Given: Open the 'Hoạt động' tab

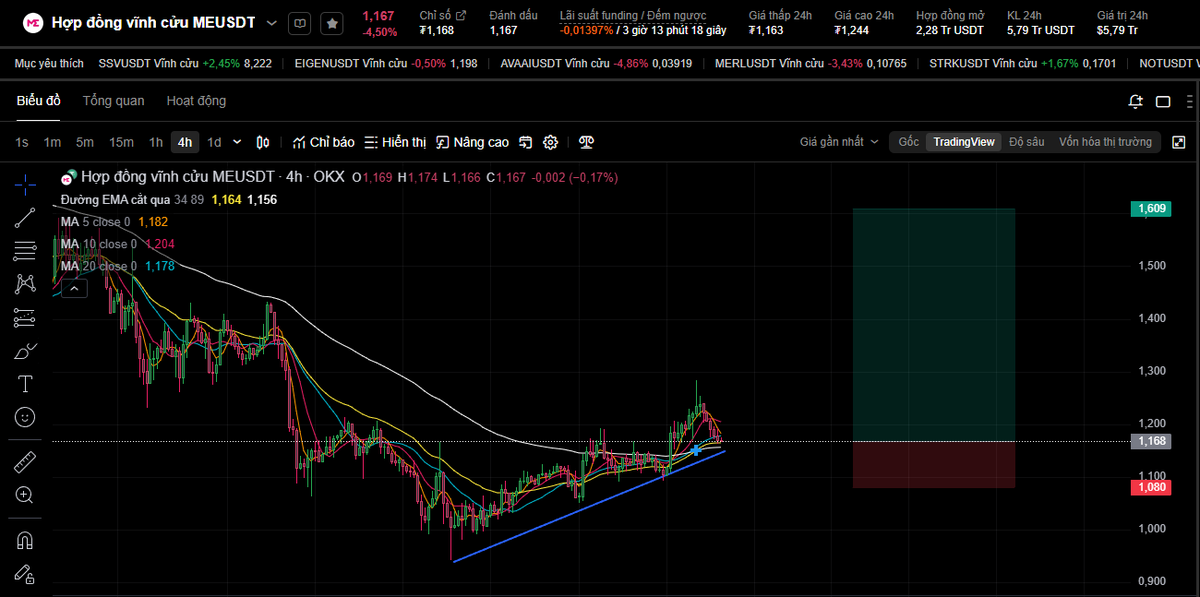Looking at the screenshot, I should 196,101.
